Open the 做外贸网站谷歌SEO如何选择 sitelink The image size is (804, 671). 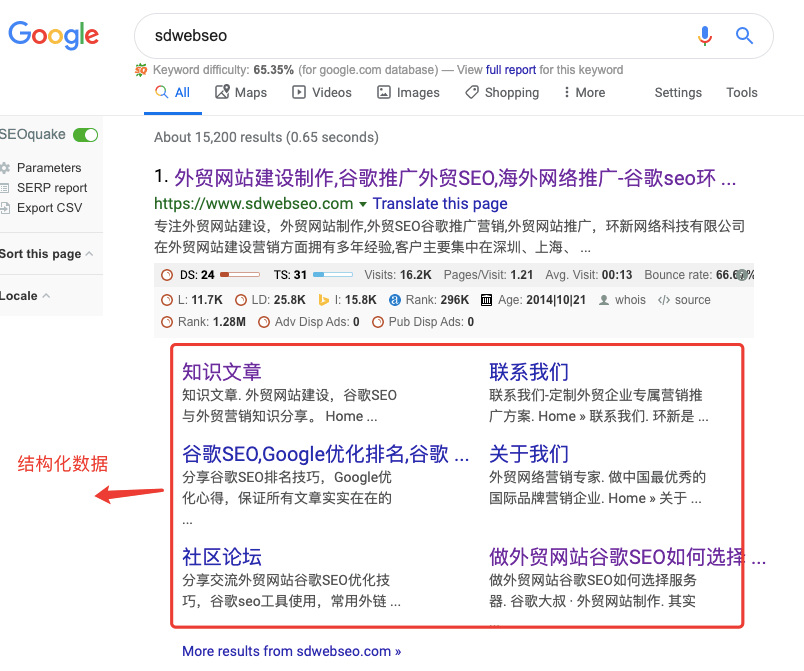coord(627,557)
